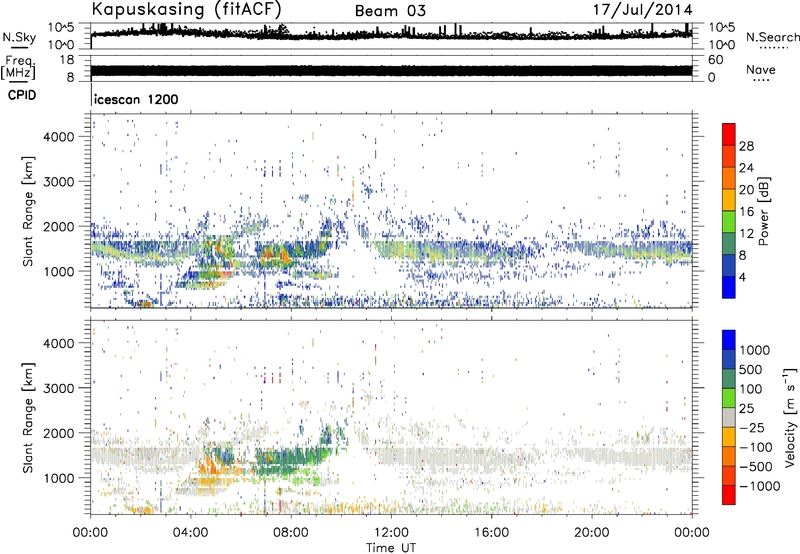Click the frequency axis '18' tick
Viewport: 800px width, 554px height.
coord(67,60)
